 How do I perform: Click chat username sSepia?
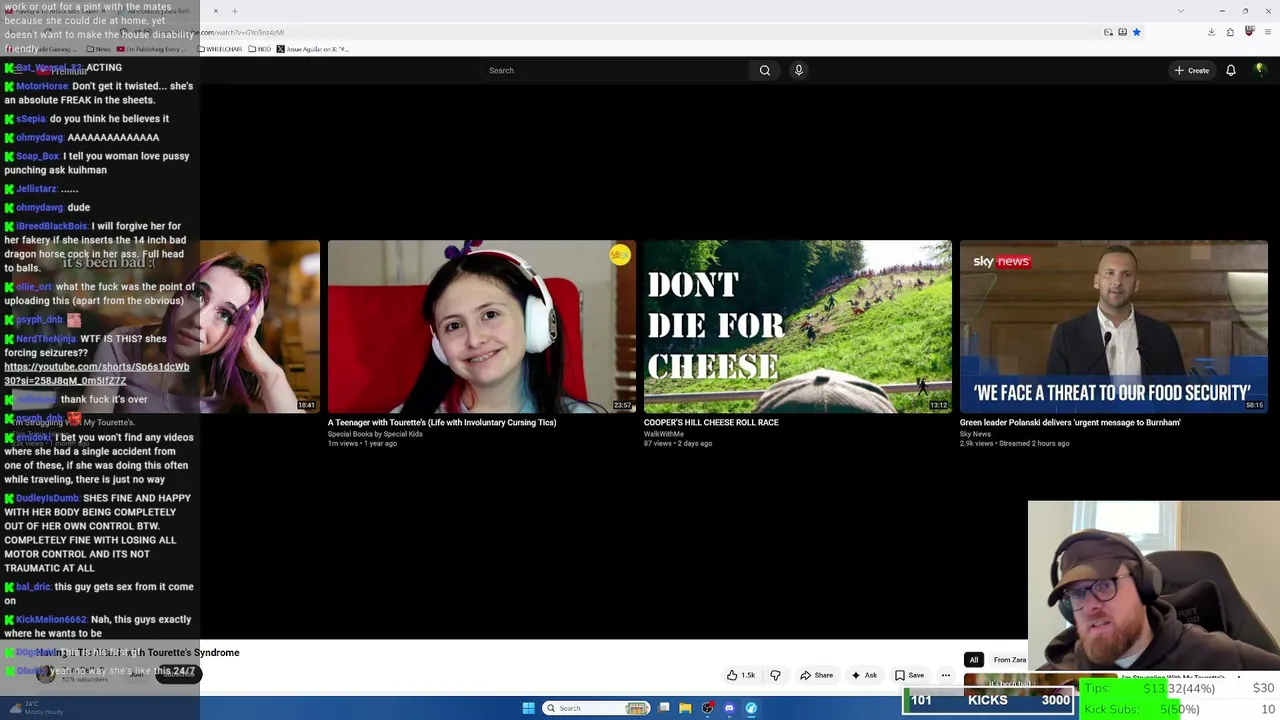click(x=31, y=119)
